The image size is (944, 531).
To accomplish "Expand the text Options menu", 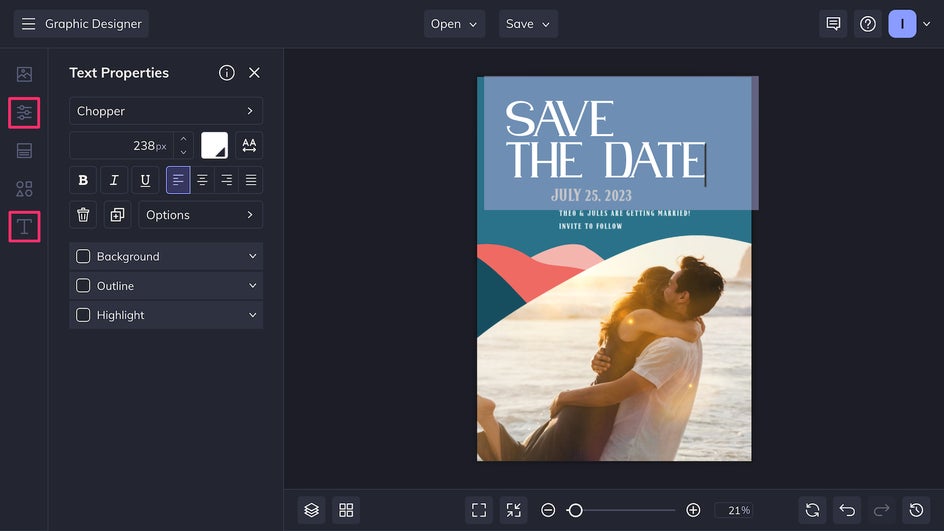I will [x=200, y=215].
